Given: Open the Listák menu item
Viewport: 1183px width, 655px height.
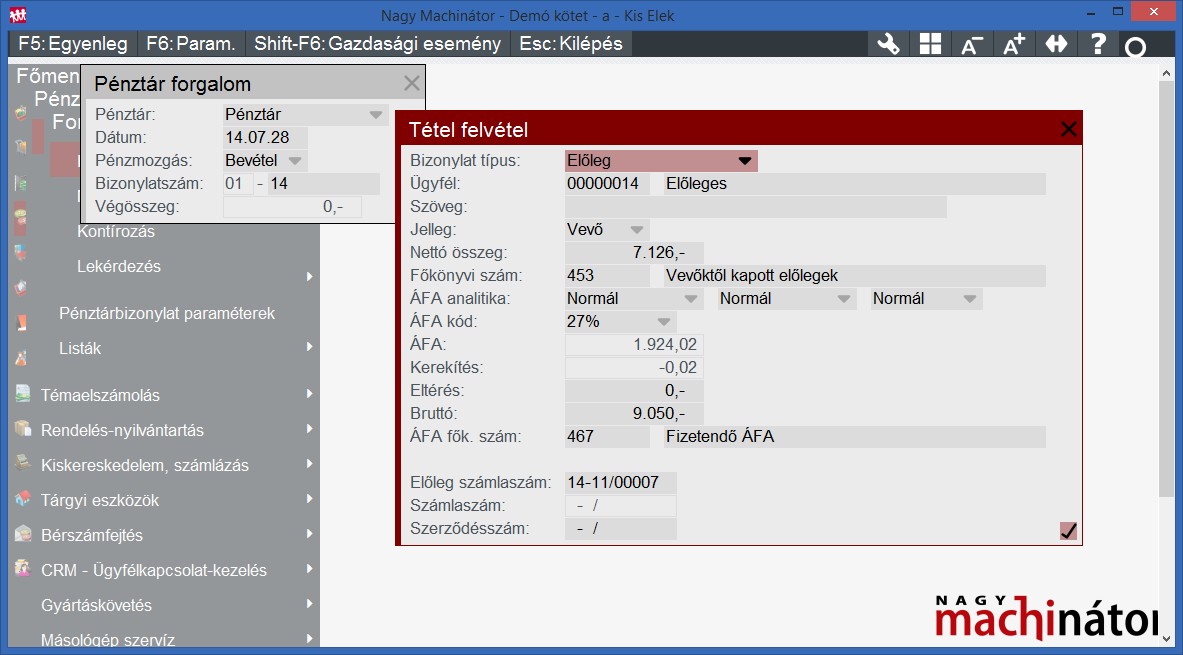Looking at the screenshot, I should [x=80, y=348].
